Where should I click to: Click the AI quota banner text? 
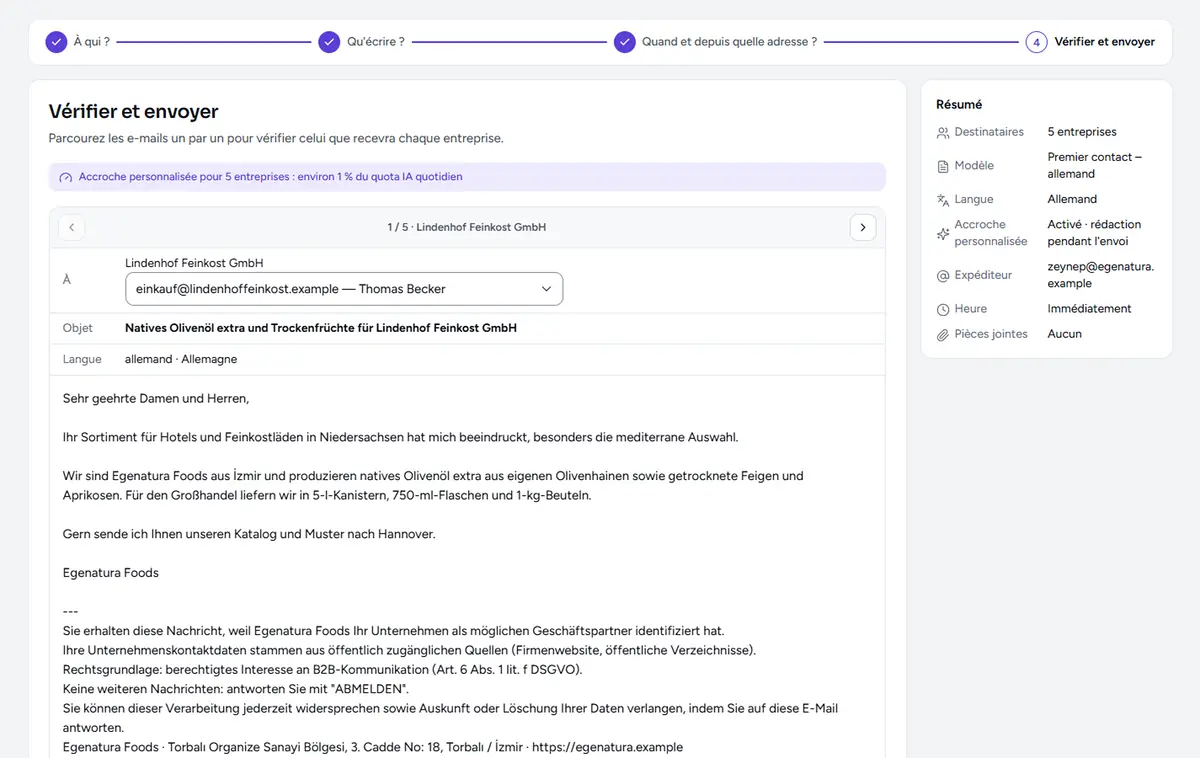coord(270,177)
